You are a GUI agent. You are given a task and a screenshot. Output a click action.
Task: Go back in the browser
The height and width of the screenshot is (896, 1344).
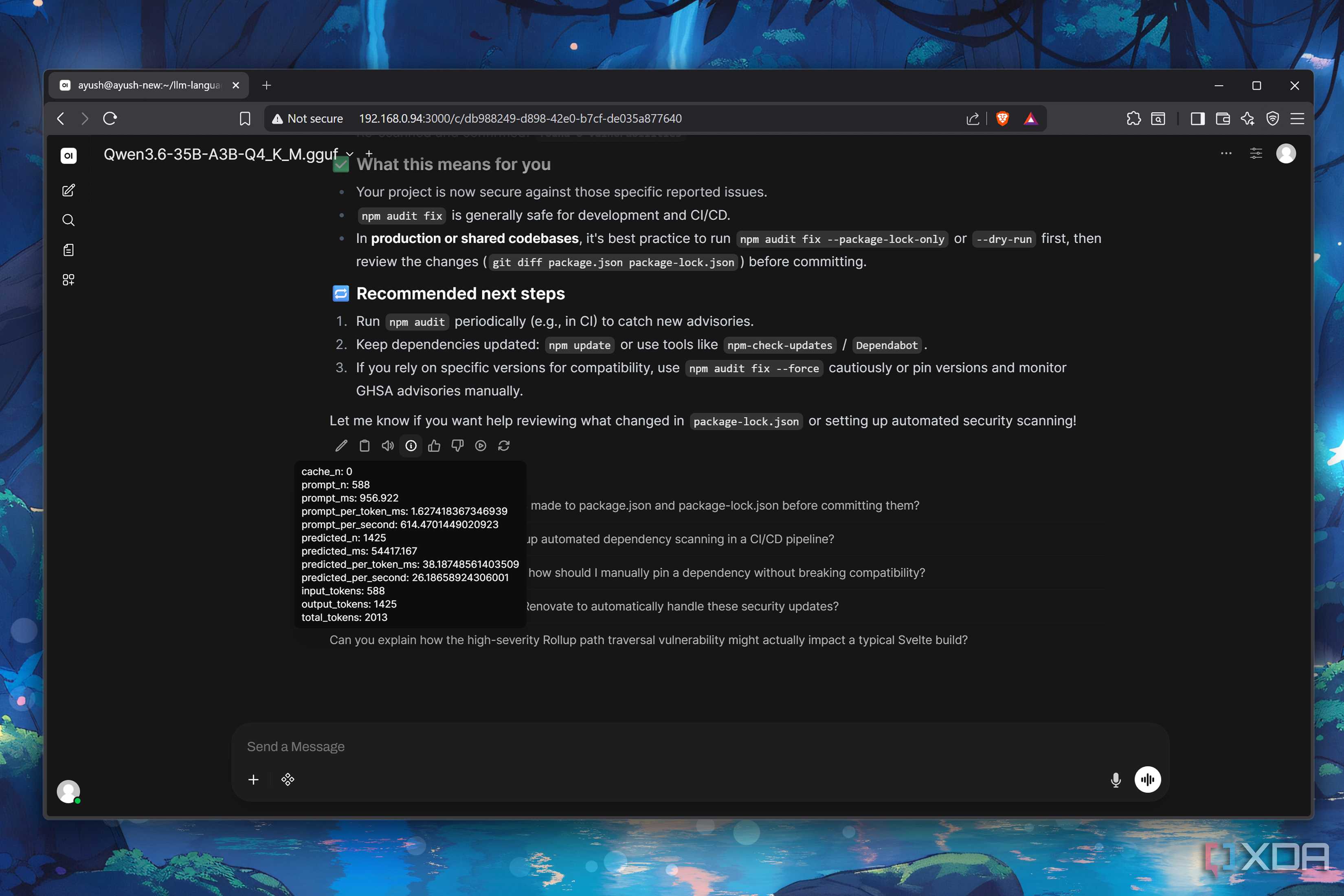click(61, 118)
